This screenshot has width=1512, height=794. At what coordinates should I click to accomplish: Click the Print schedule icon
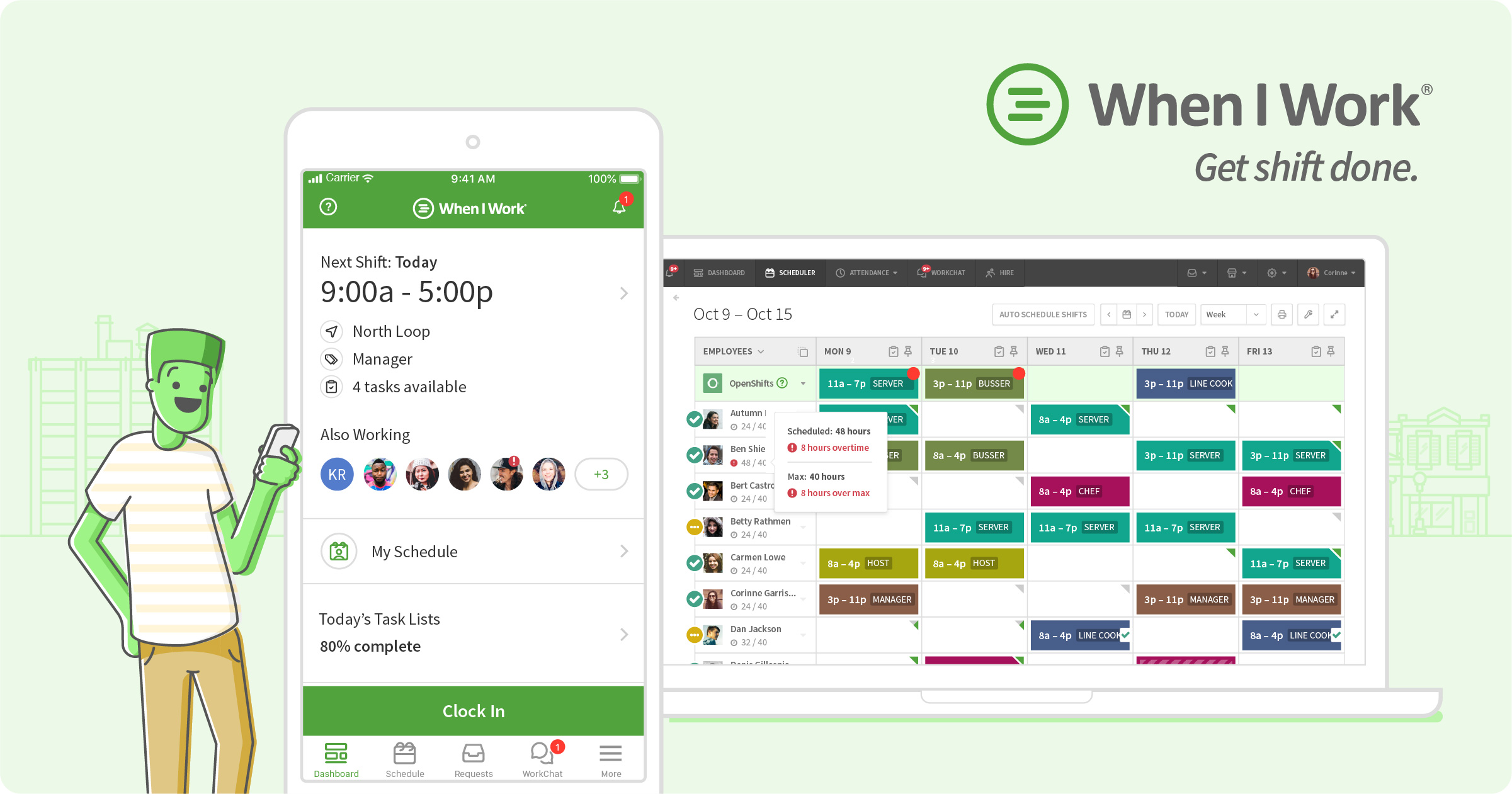1282,314
